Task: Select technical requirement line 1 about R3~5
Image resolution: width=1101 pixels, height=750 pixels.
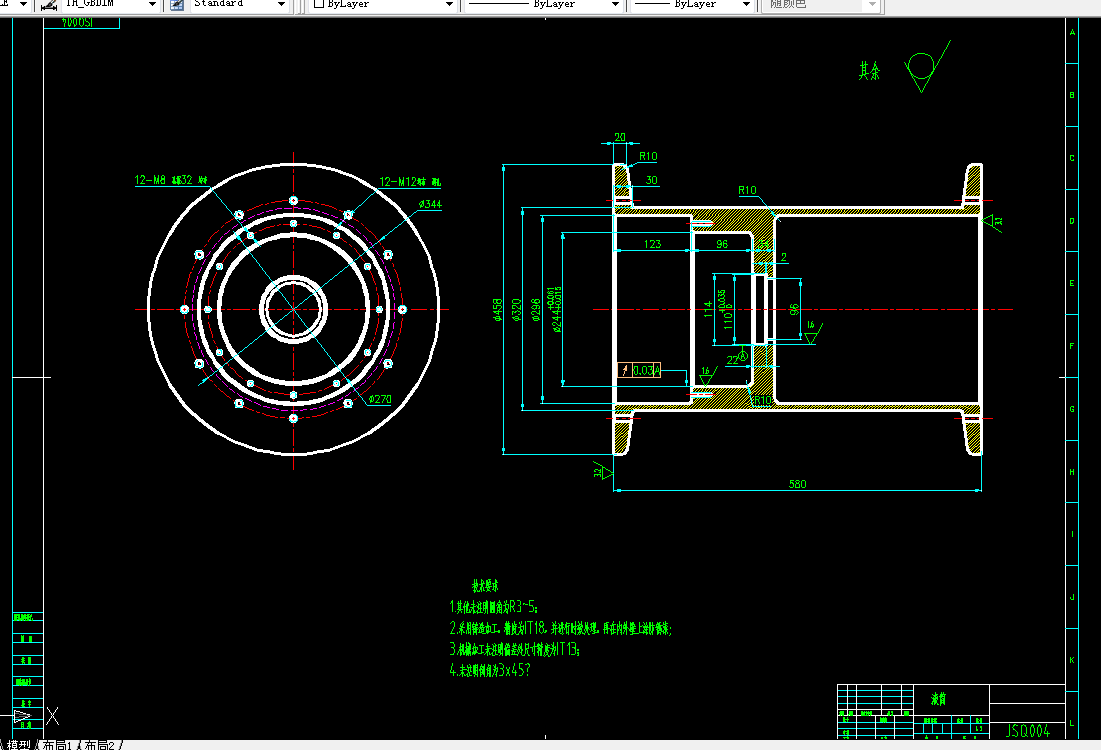Action: tap(494, 606)
